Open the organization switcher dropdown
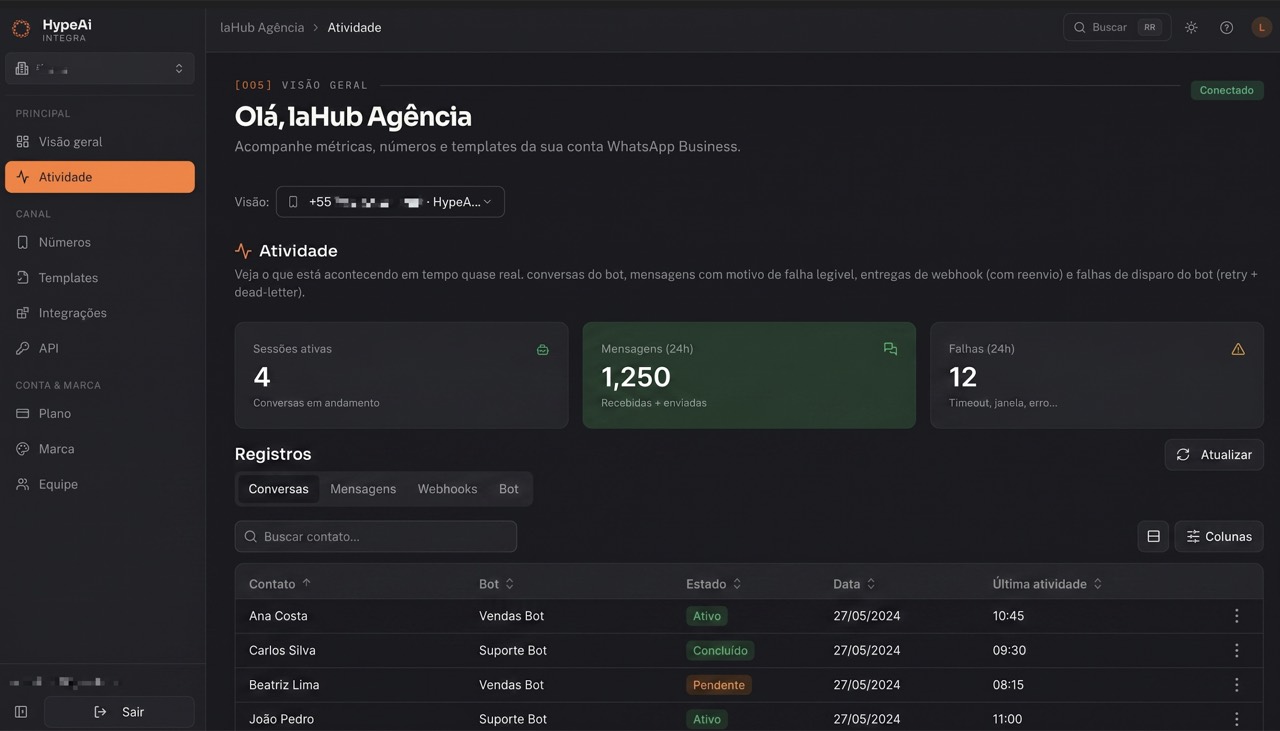 pos(100,69)
